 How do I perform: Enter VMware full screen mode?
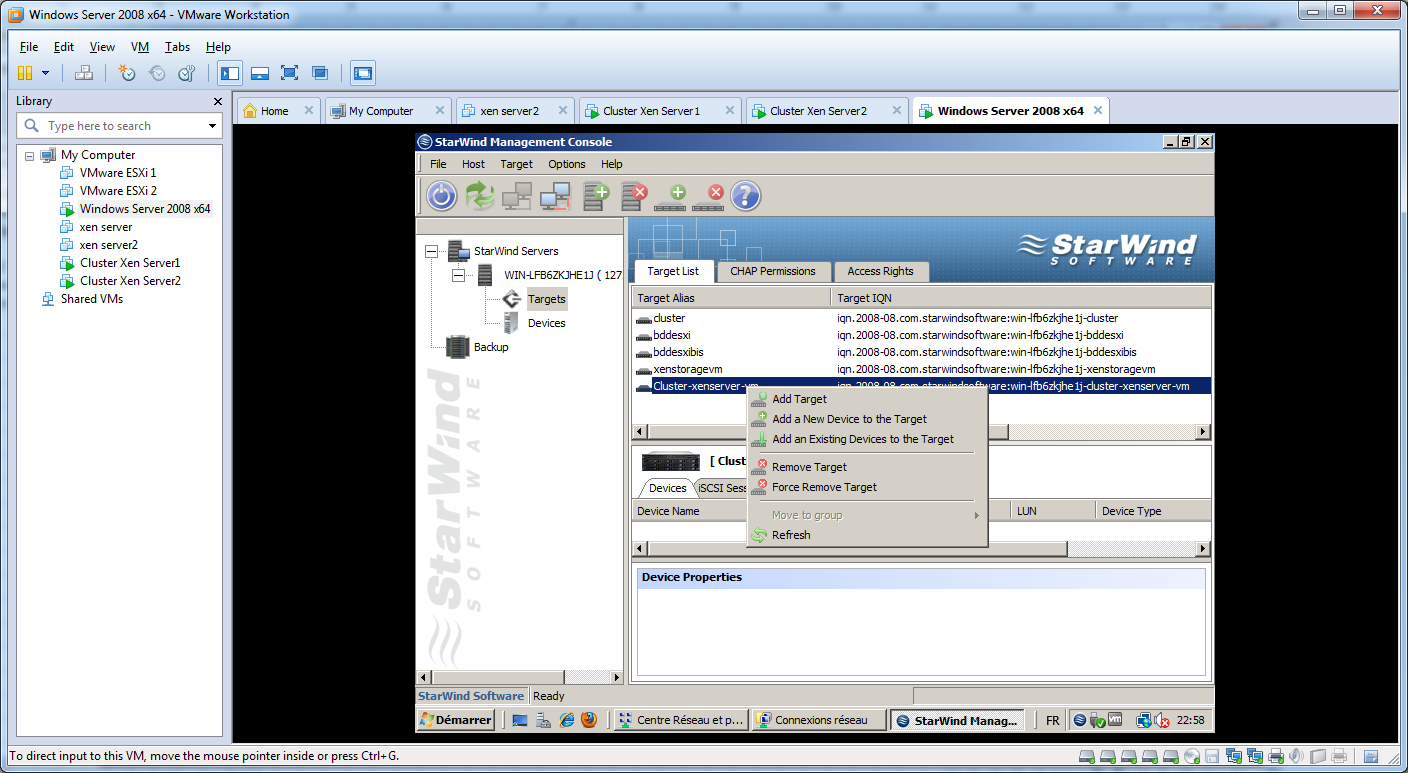[289, 73]
